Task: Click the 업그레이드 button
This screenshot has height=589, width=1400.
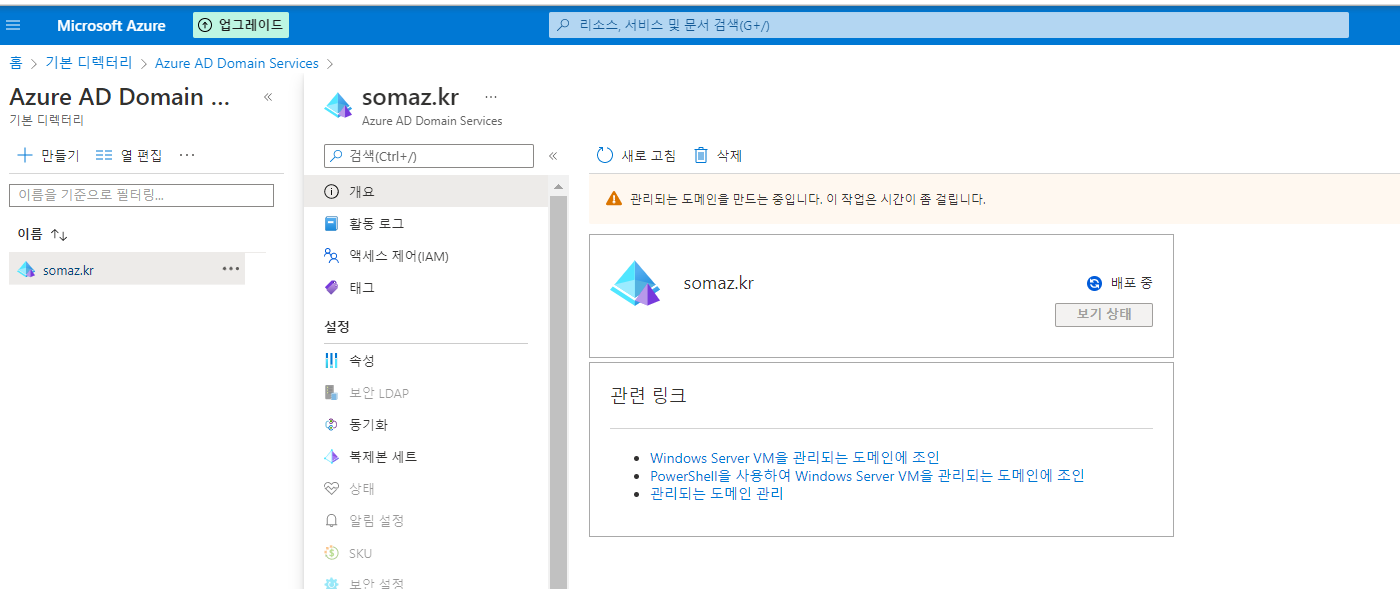Action: (241, 25)
